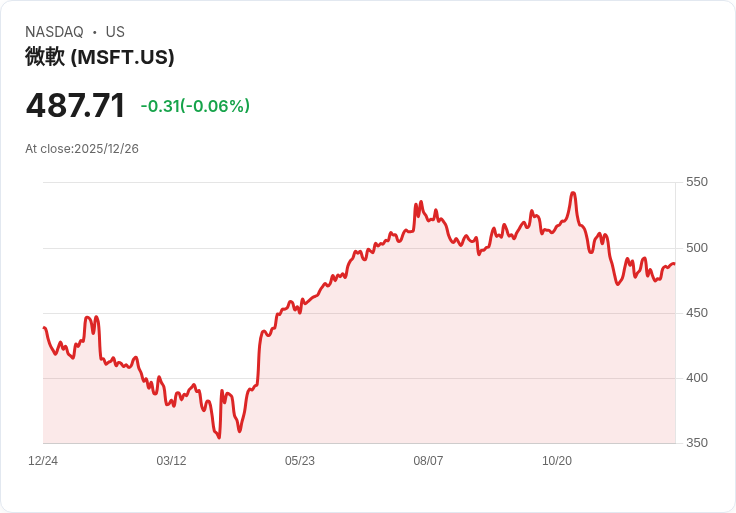Select the 500 y-axis price label
736x513 pixels.
pyautogui.click(x=696, y=248)
